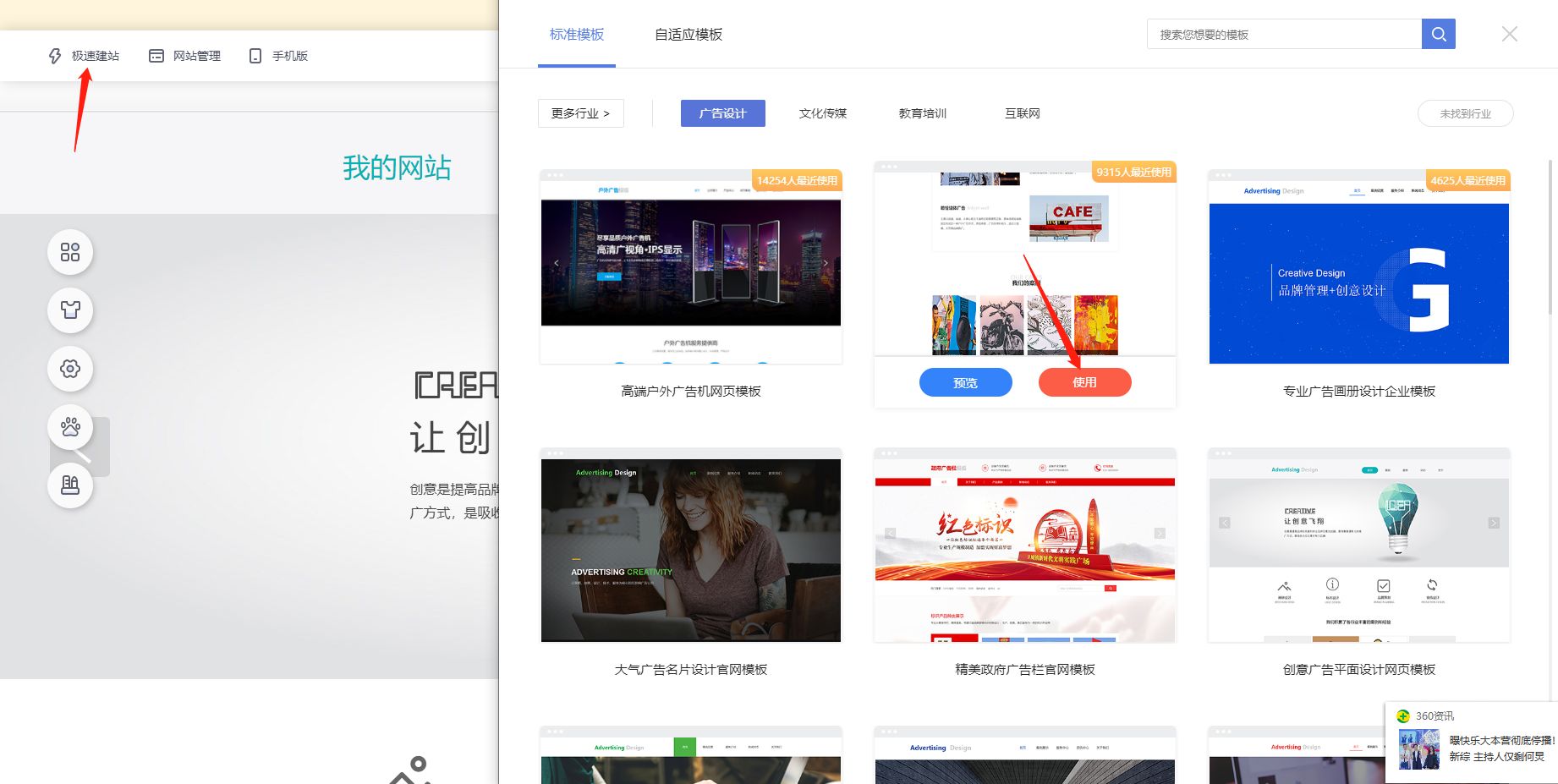
Task: Open the 高端户外广告机网页模板 thumbnail
Action: [x=691, y=267]
